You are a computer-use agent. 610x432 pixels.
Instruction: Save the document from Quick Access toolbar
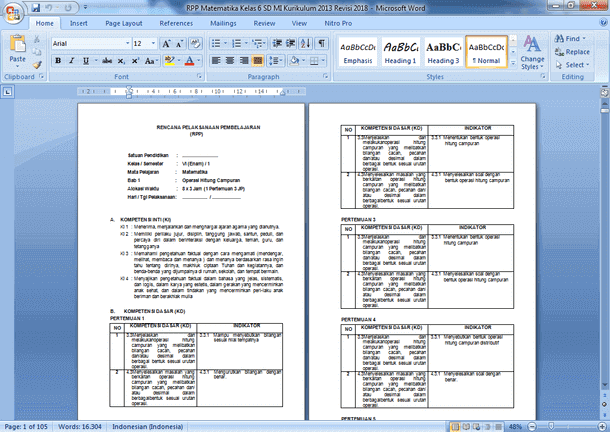tap(36, 7)
